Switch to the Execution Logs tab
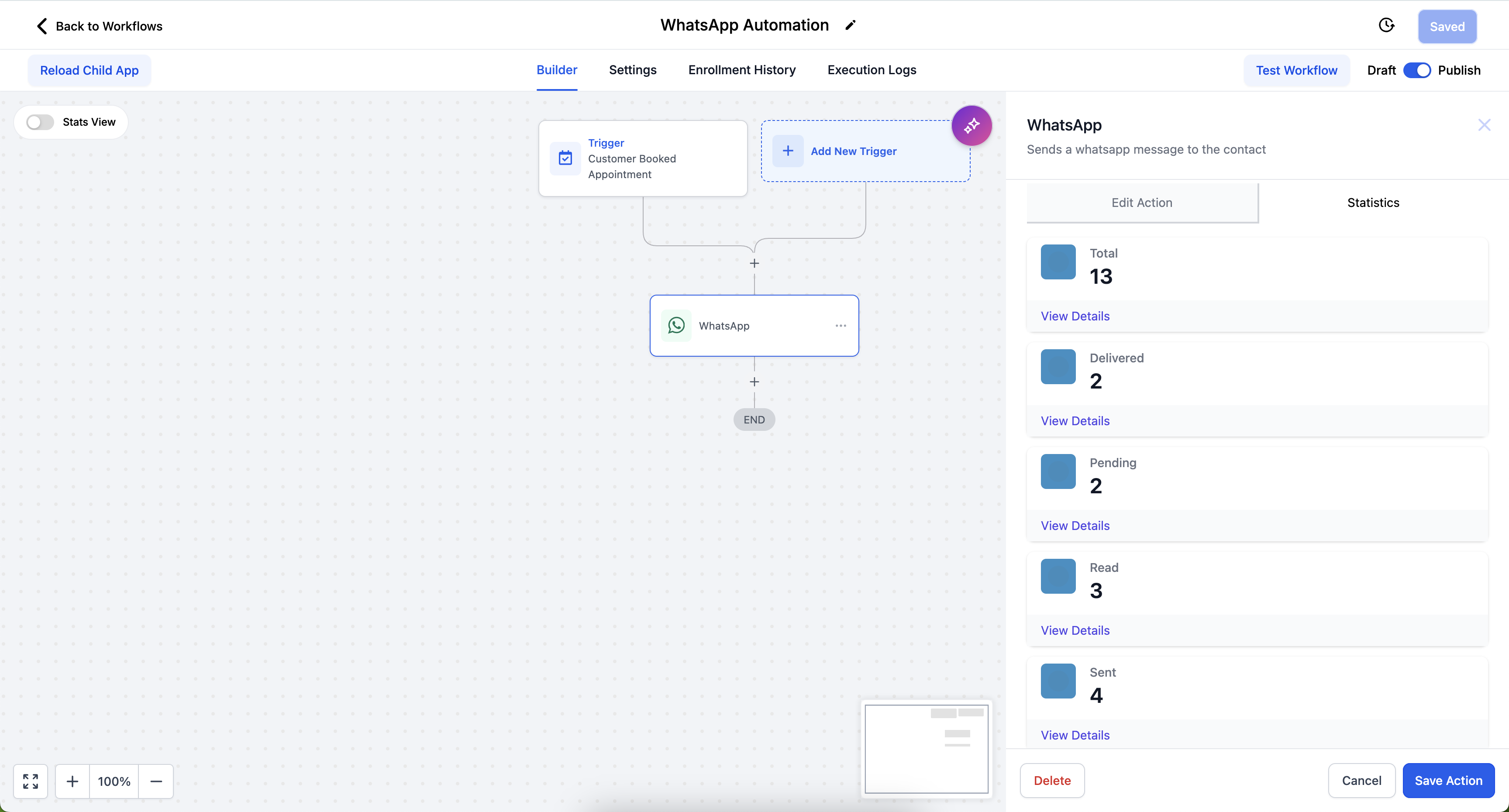Viewport: 1509px width, 812px height. (872, 70)
